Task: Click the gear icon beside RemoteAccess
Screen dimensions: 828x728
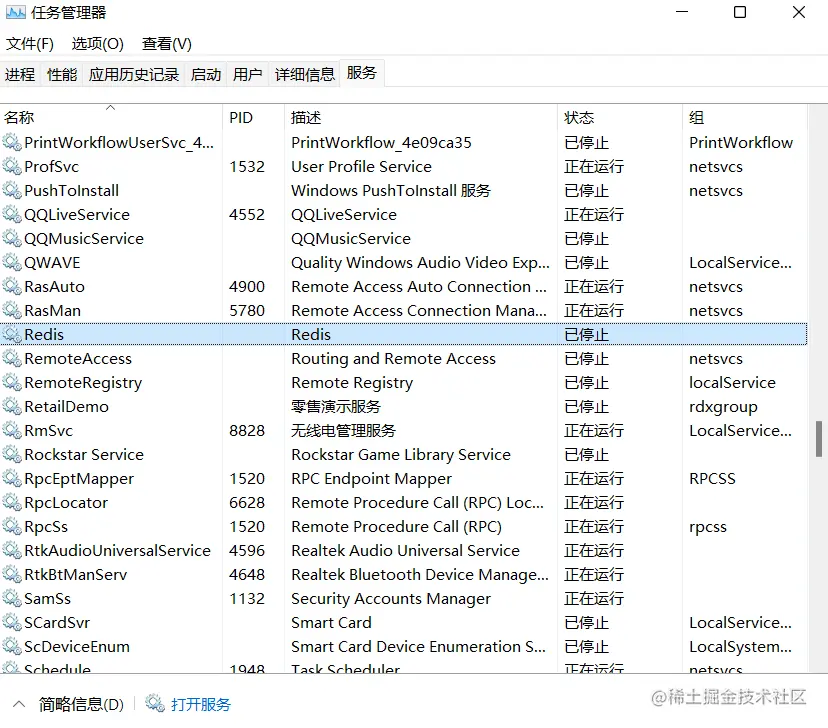Action: click(12, 358)
